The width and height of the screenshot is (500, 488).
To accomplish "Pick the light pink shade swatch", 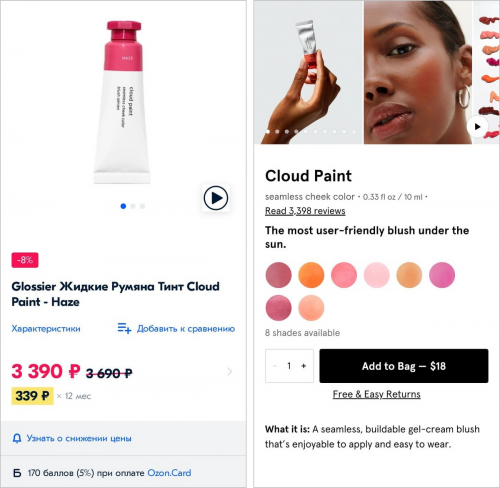I will [x=376, y=275].
